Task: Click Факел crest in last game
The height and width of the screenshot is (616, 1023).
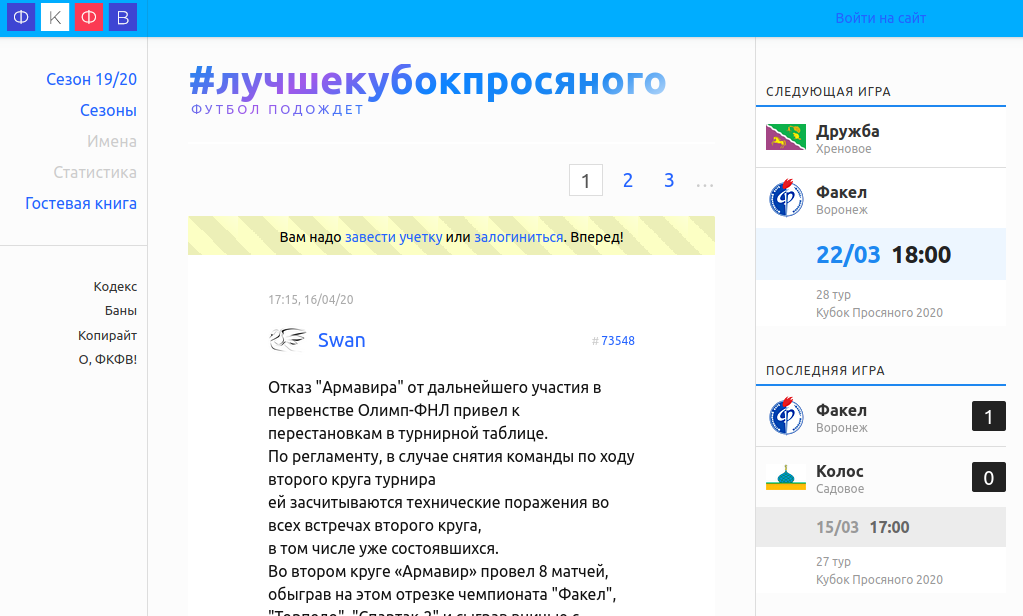Action: (x=785, y=417)
